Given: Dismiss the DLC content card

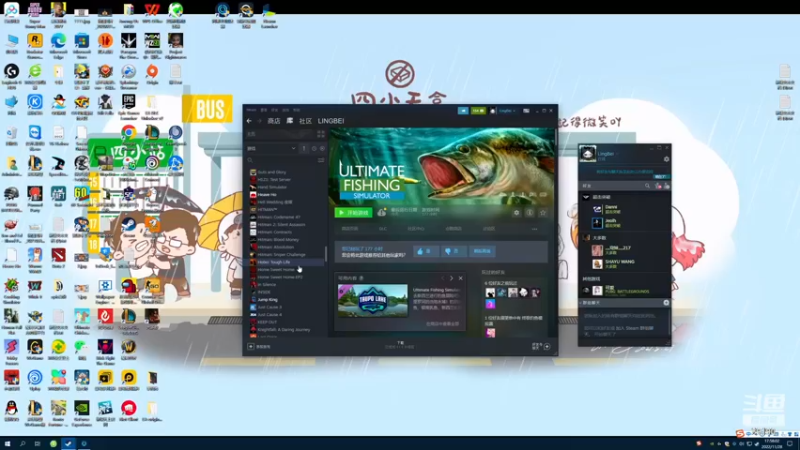Looking at the screenshot, I should click(460, 278).
